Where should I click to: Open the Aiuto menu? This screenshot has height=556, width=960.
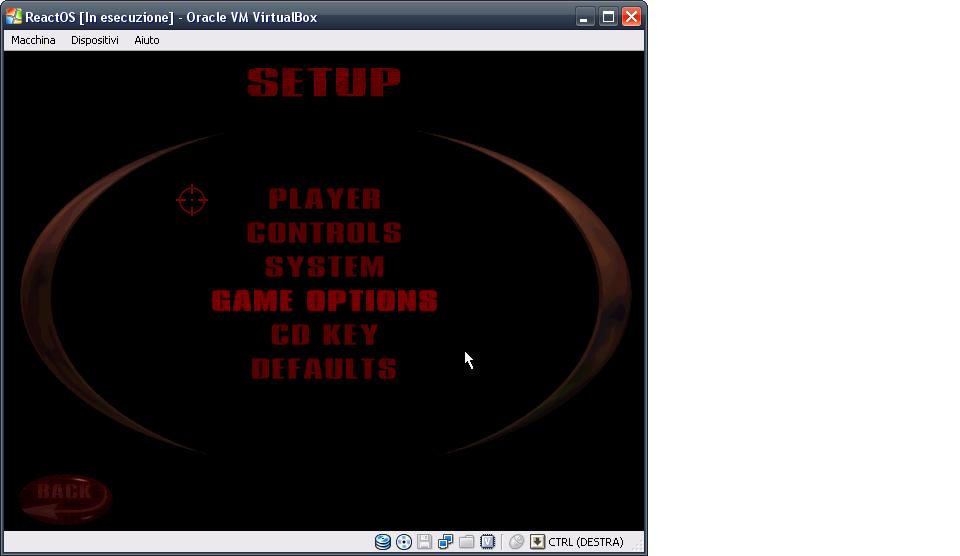coord(147,40)
